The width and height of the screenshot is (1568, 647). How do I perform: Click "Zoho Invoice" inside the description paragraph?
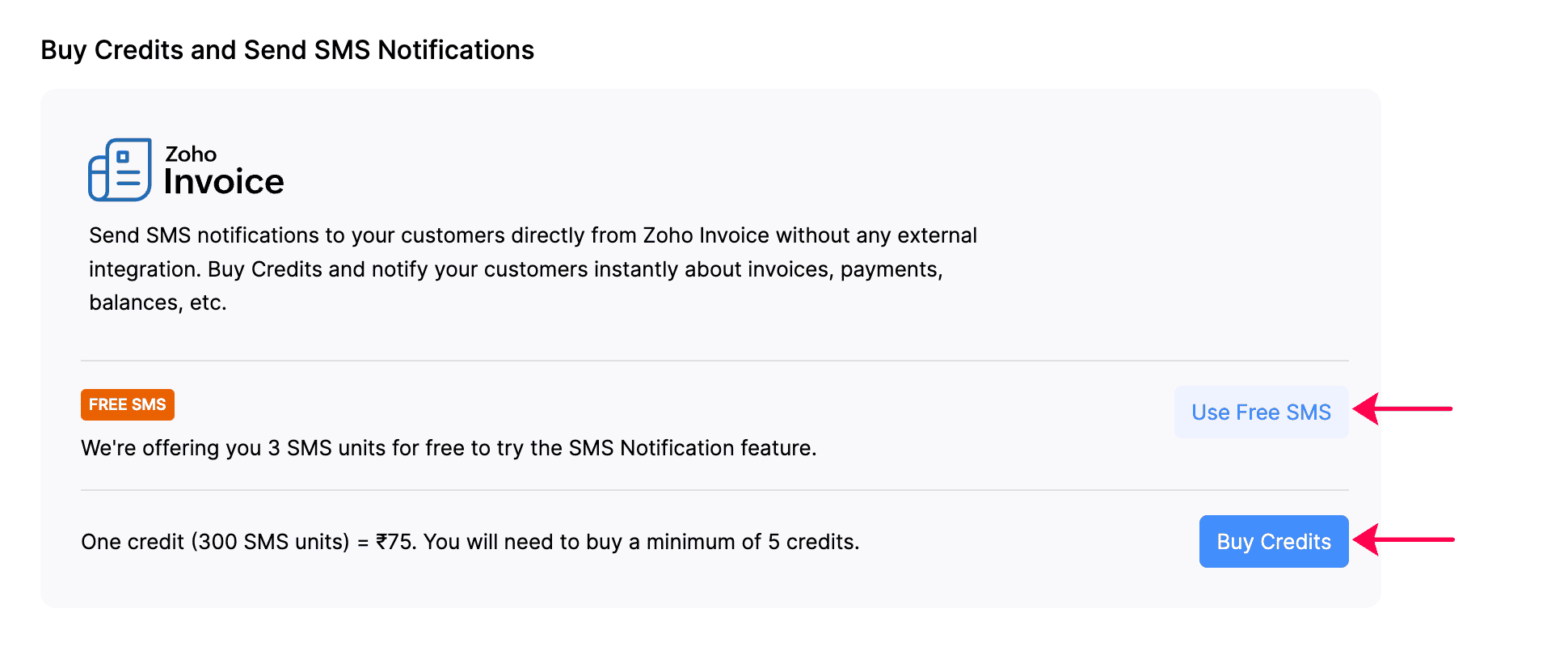pyautogui.click(x=706, y=235)
